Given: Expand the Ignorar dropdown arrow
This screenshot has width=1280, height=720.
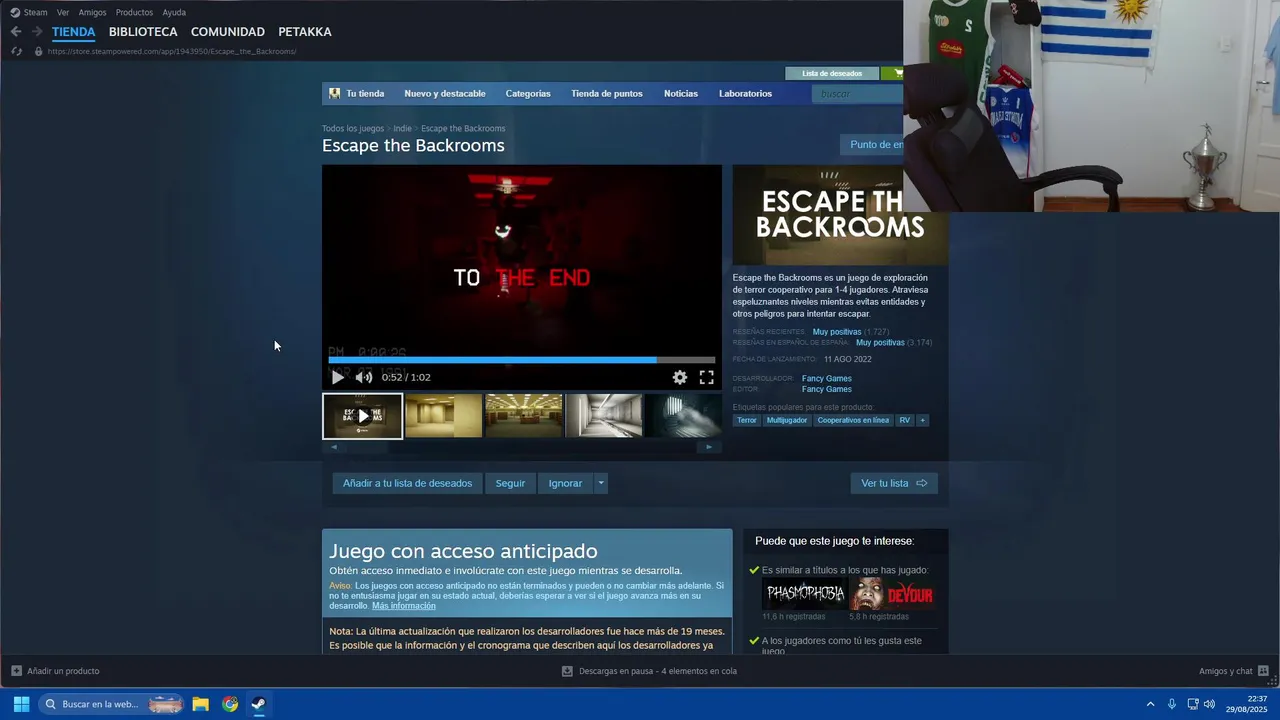Looking at the screenshot, I should tap(601, 483).
